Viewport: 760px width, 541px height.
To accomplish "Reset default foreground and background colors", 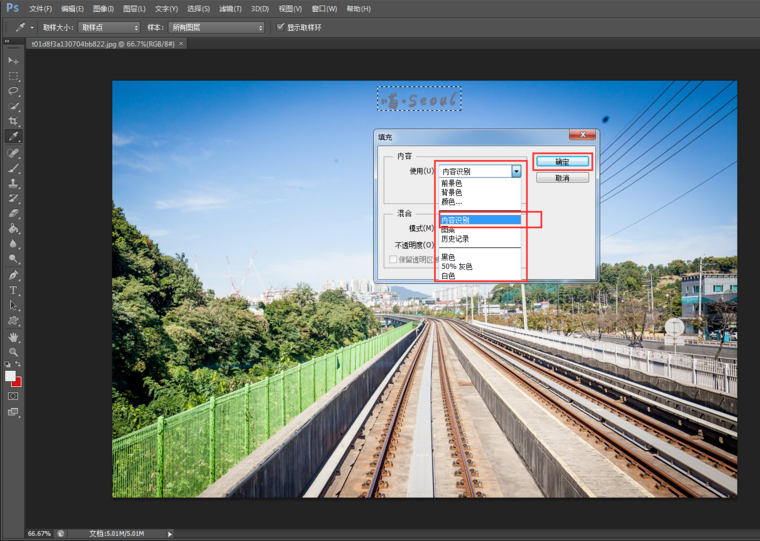I will [7, 364].
